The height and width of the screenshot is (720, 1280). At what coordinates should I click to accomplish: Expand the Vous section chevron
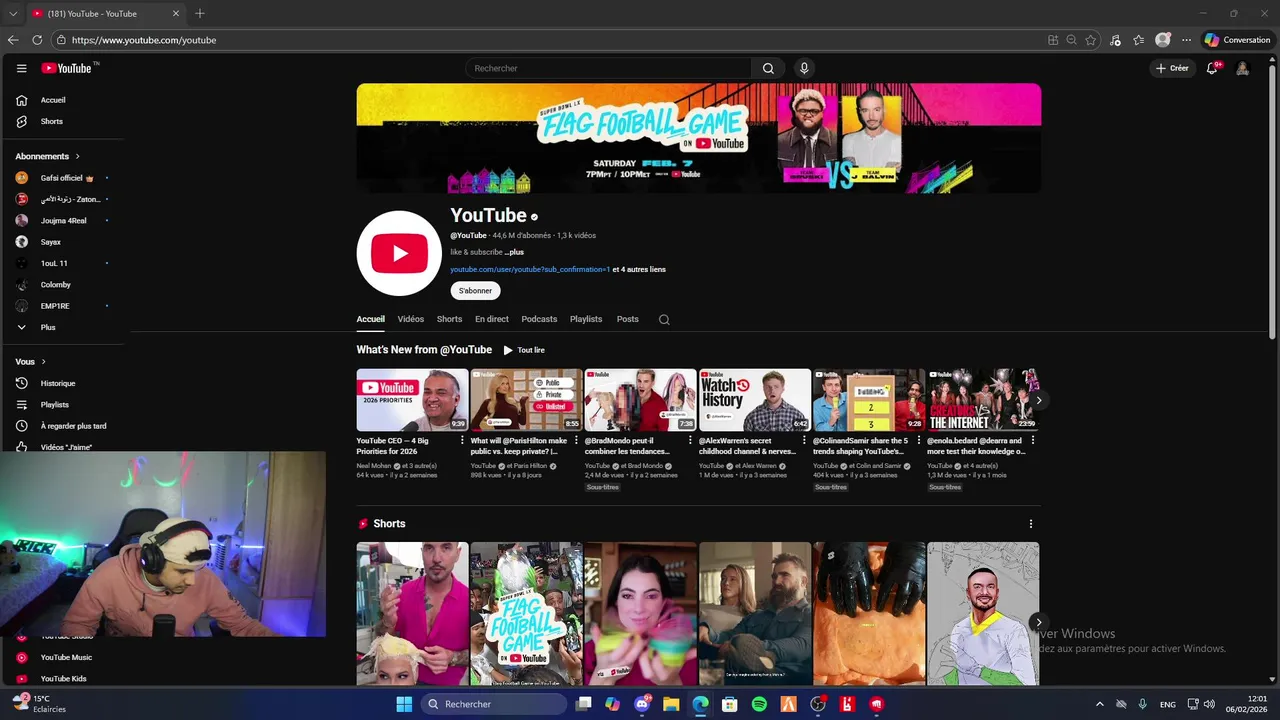coord(43,362)
